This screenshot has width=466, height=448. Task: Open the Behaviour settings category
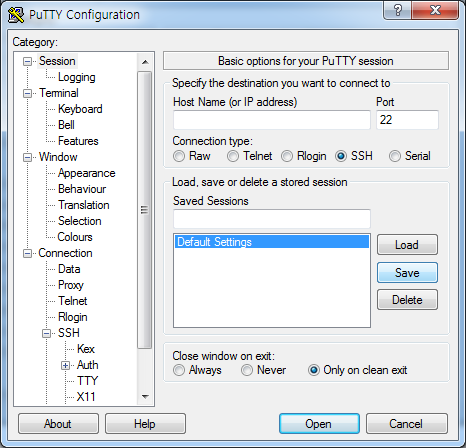click(x=82, y=189)
